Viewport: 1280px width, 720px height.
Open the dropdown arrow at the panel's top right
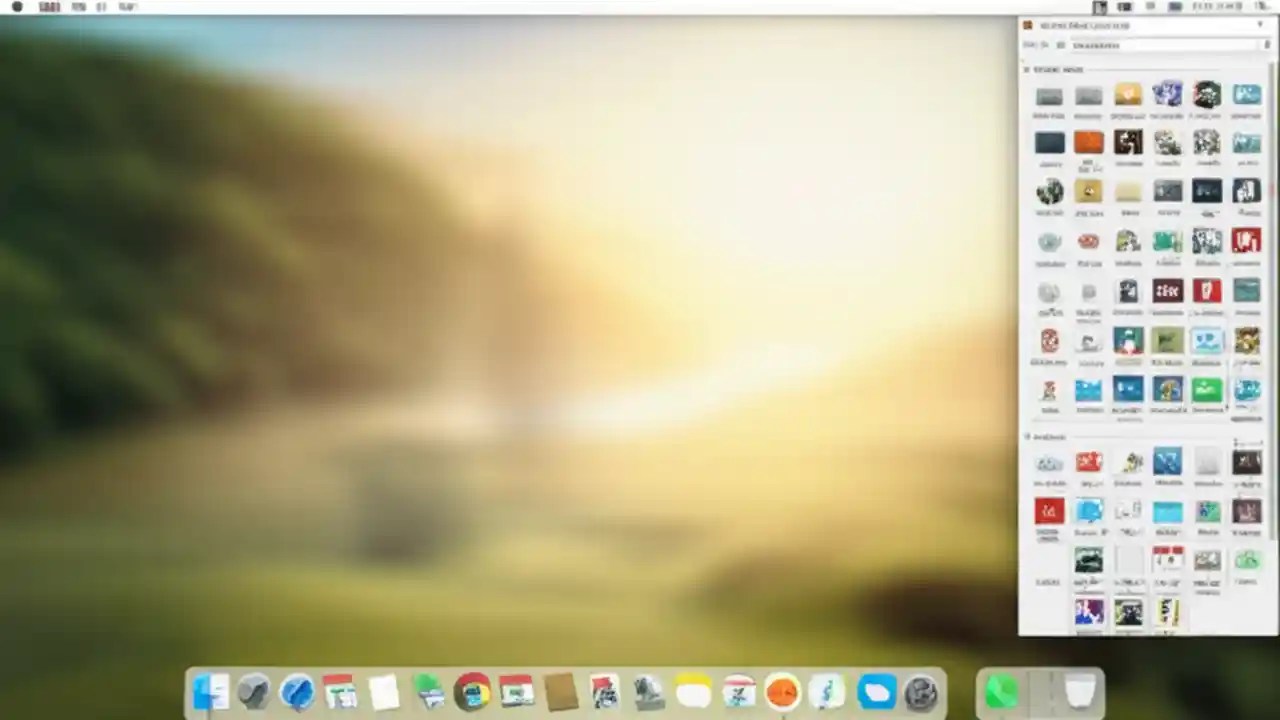coord(1258,25)
